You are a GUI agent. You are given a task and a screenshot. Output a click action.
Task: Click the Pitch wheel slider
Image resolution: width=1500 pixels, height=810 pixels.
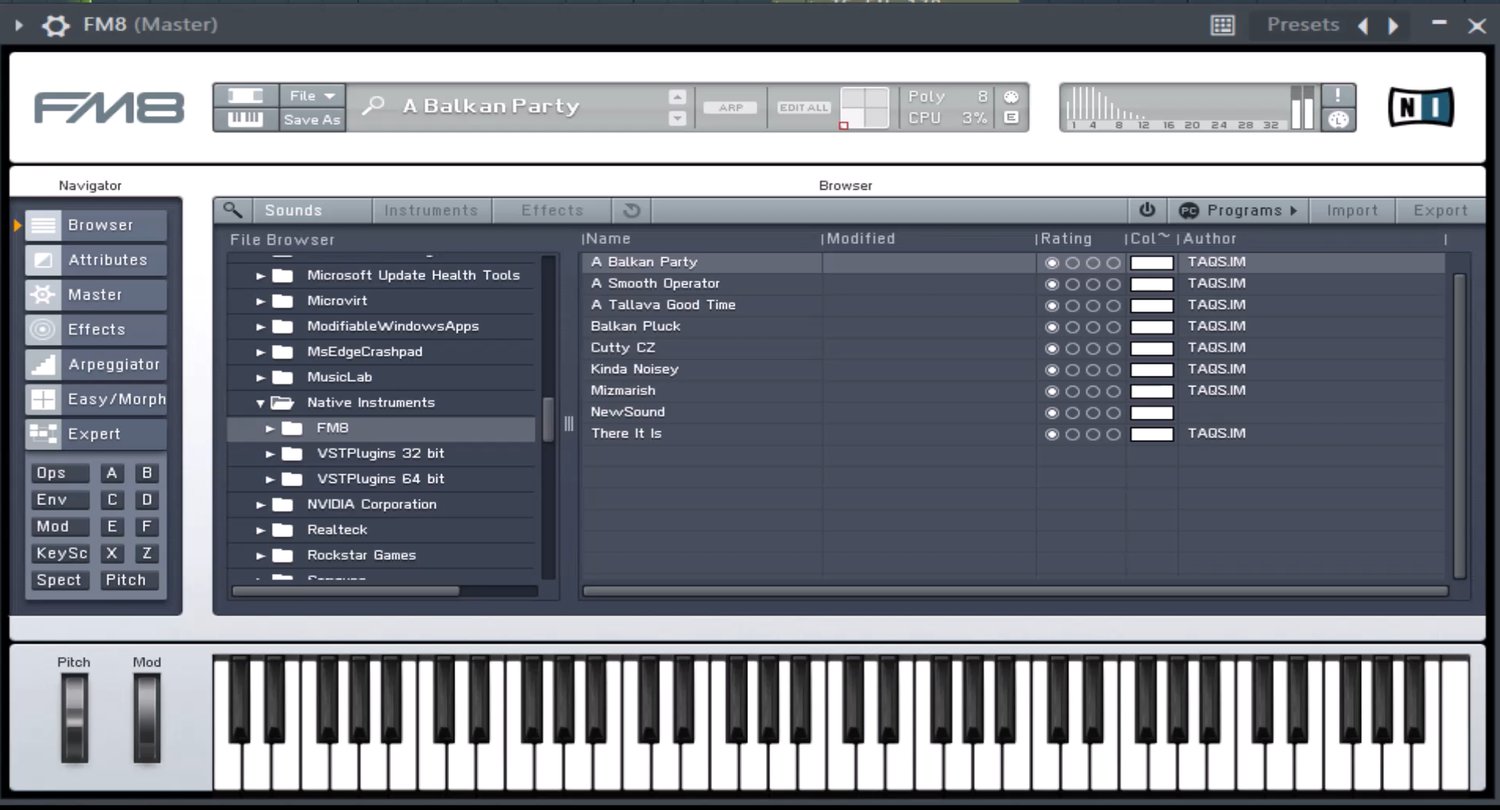click(x=74, y=718)
